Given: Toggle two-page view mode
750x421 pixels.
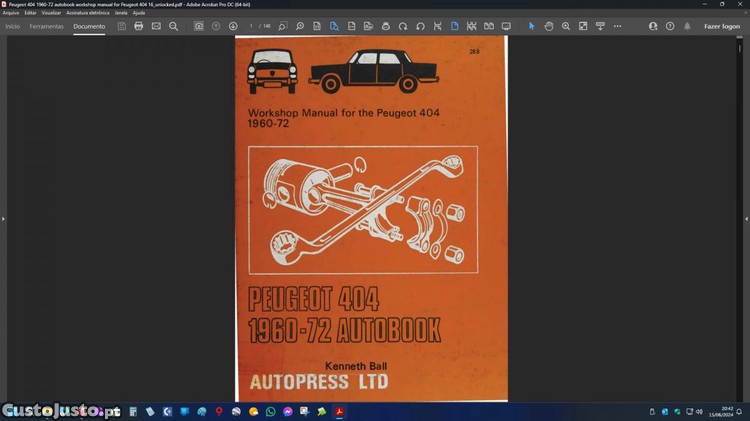Looking at the screenshot, I should [x=488, y=26].
